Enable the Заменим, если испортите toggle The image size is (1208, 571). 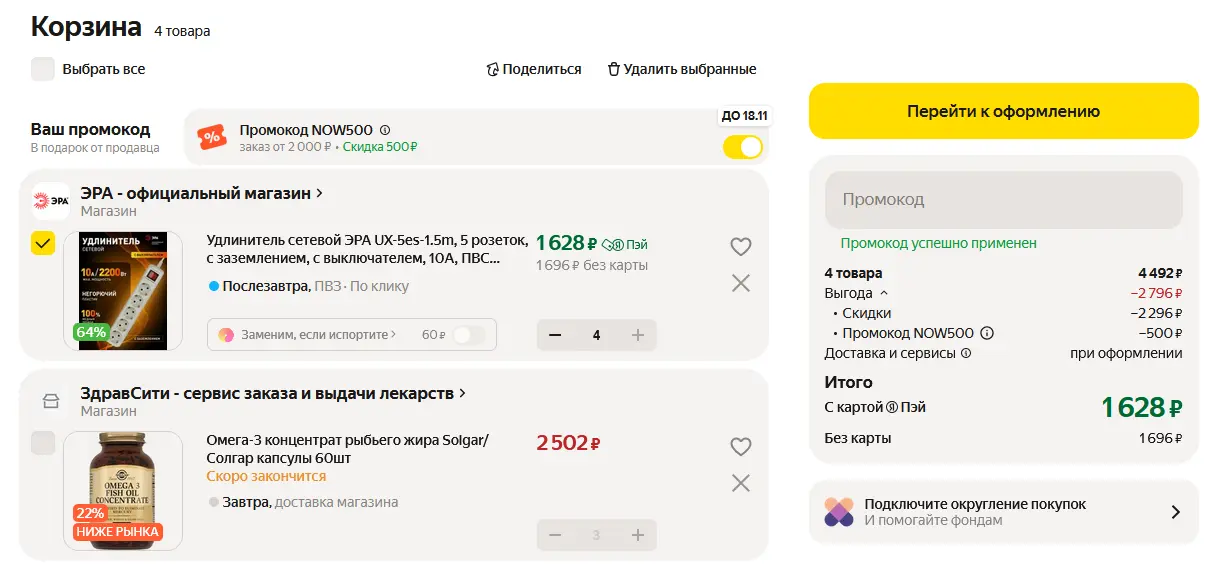tap(468, 335)
